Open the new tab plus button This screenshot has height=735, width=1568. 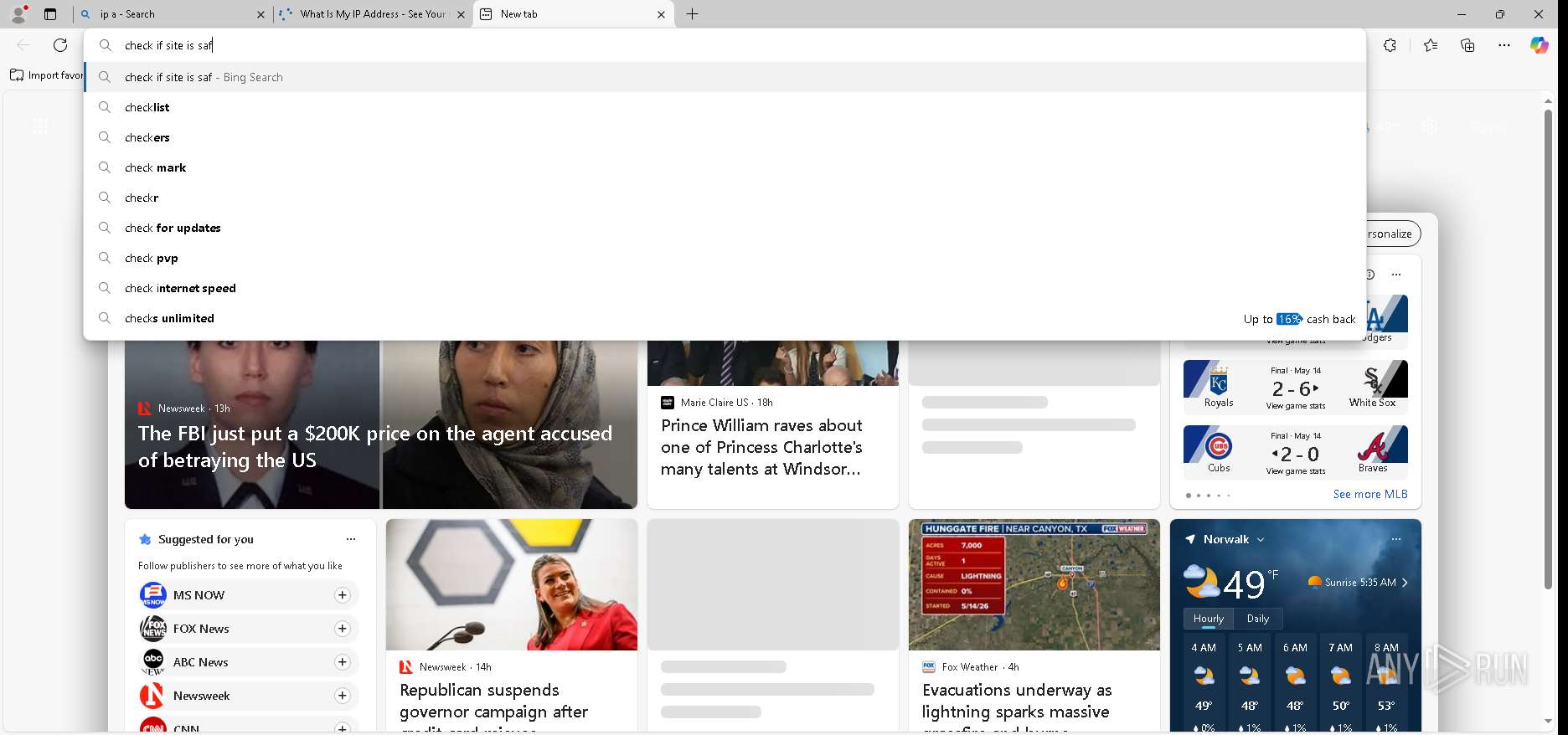[x=693, y=14]
